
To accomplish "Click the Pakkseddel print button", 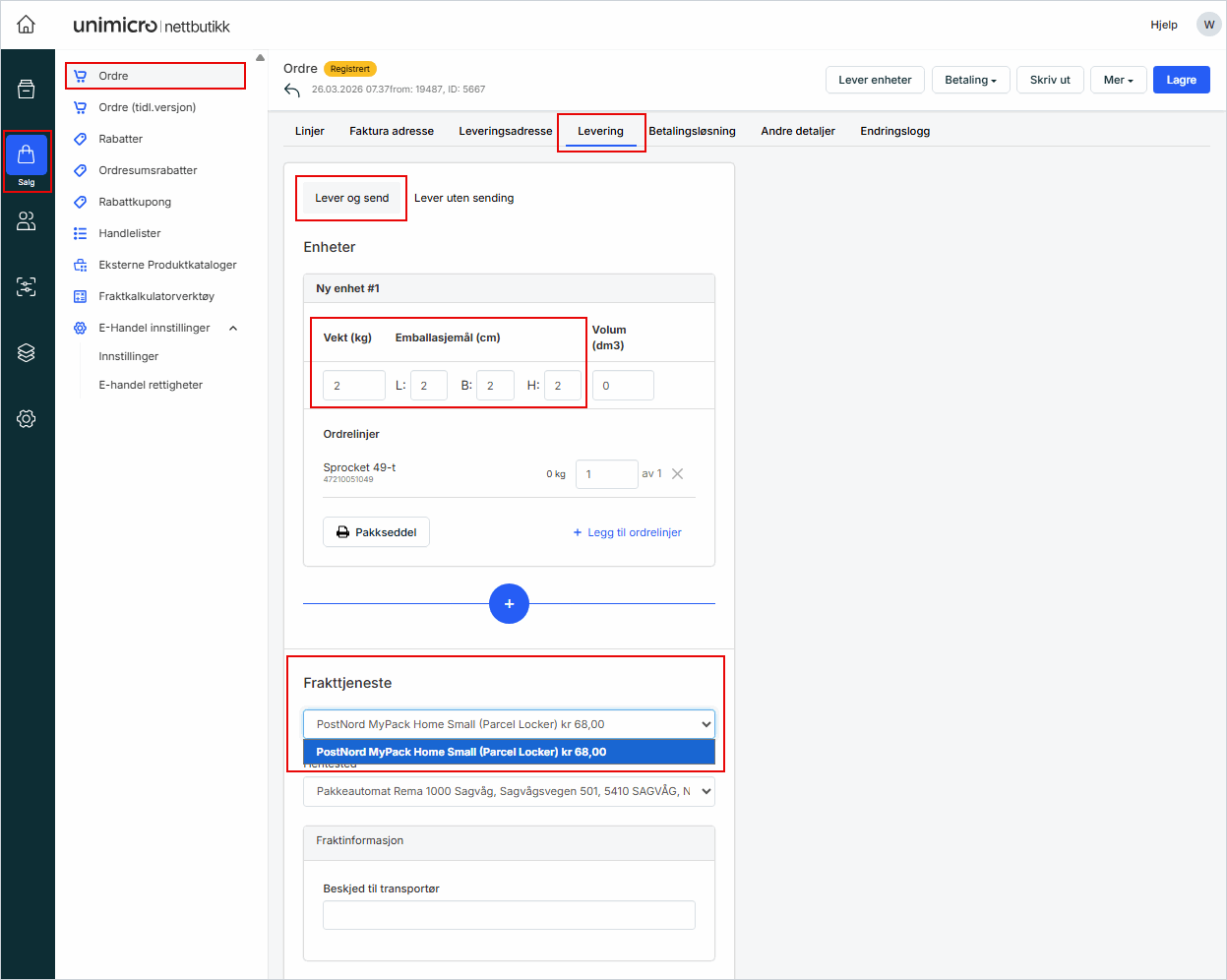I will coord(376,532).
